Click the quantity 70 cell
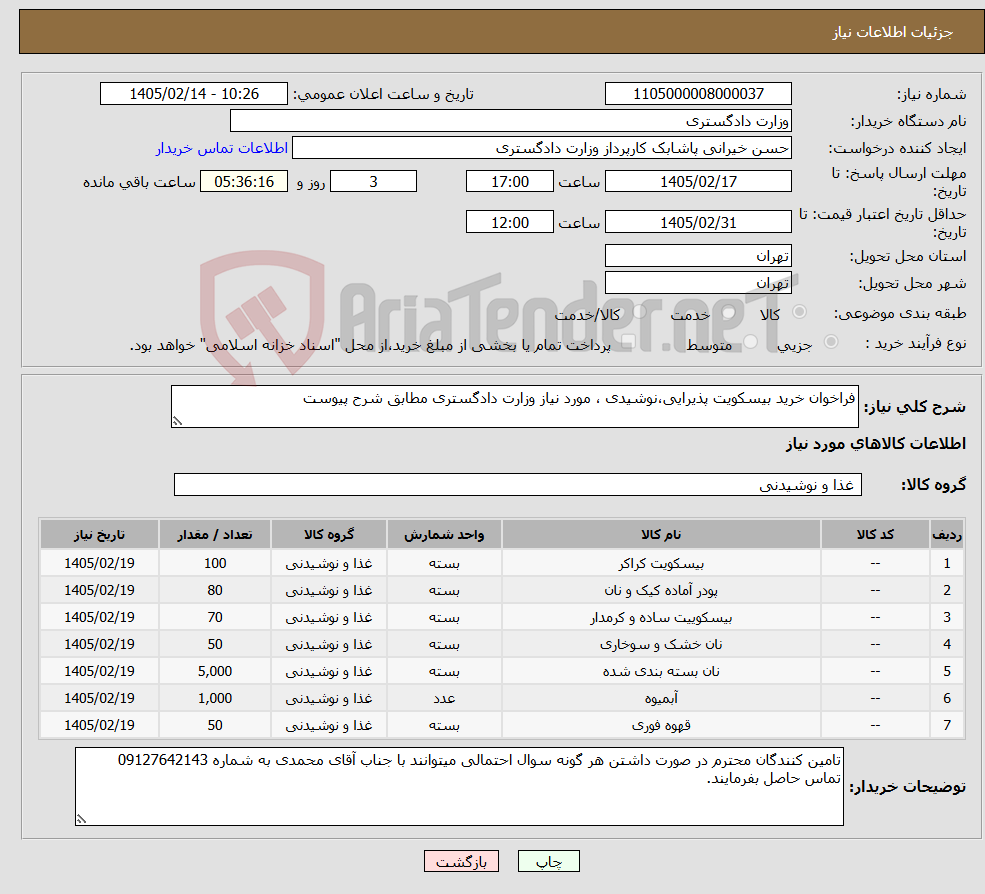This screenshot has width=985, height=894. pos(215,618)
